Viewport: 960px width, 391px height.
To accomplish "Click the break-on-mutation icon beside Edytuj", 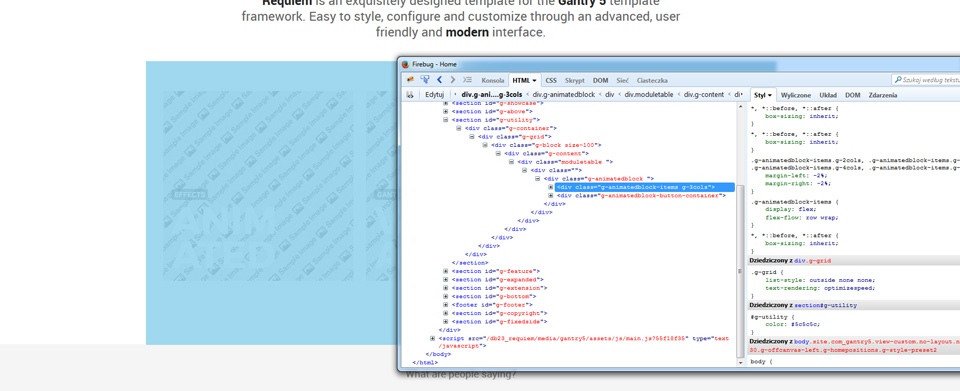I will [410, 95].
